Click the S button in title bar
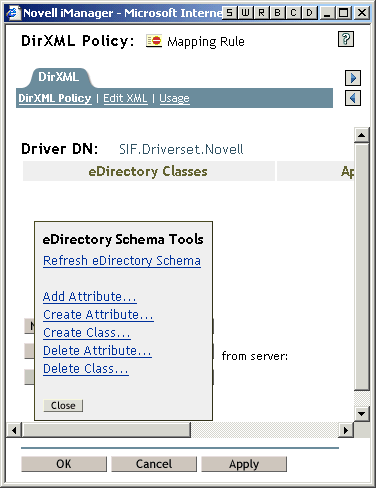 tap(229, 13)
